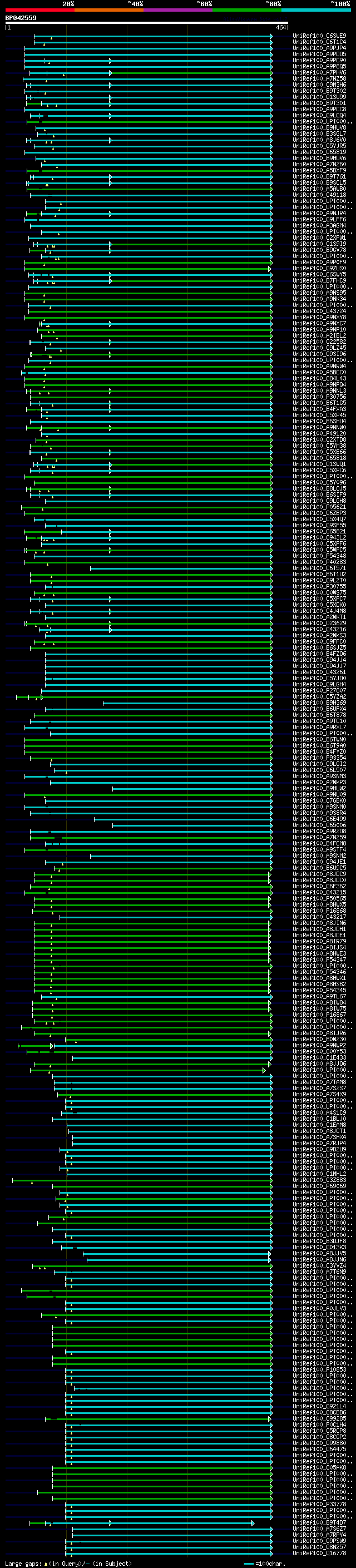Click the red 20% identity legend segment

(39, 10)
